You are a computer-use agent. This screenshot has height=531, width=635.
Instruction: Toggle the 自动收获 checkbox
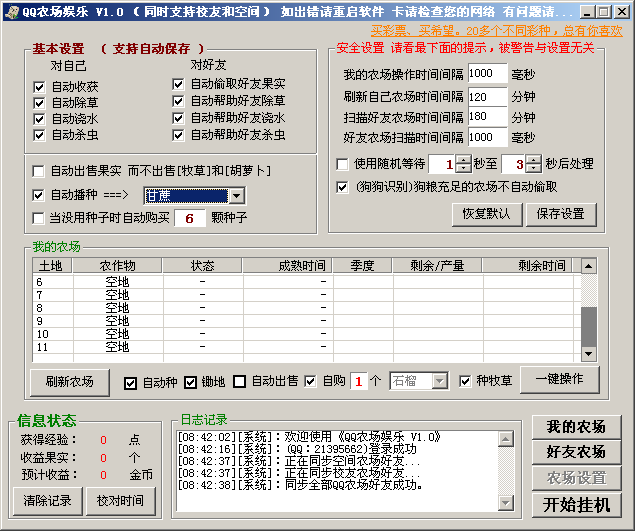(x=40, y=86)
